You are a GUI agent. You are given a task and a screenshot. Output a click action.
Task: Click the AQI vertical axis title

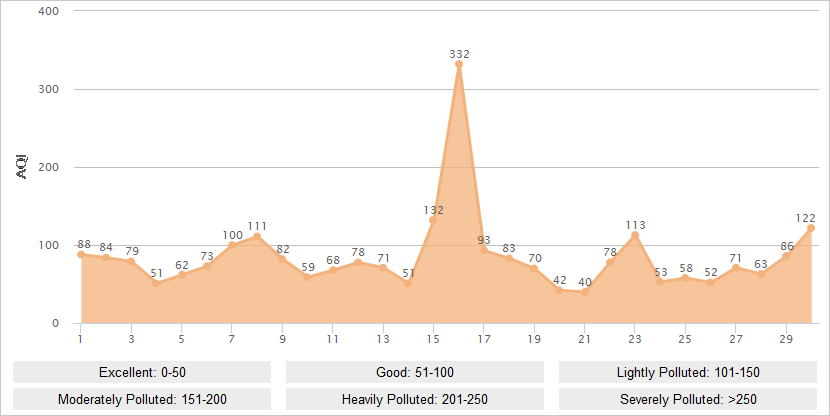(22, 167)
